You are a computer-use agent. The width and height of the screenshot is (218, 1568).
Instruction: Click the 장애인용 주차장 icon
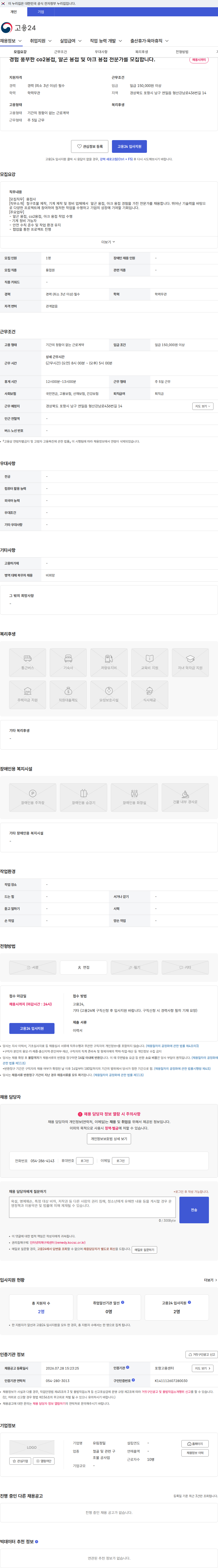(x=33, y=797)
